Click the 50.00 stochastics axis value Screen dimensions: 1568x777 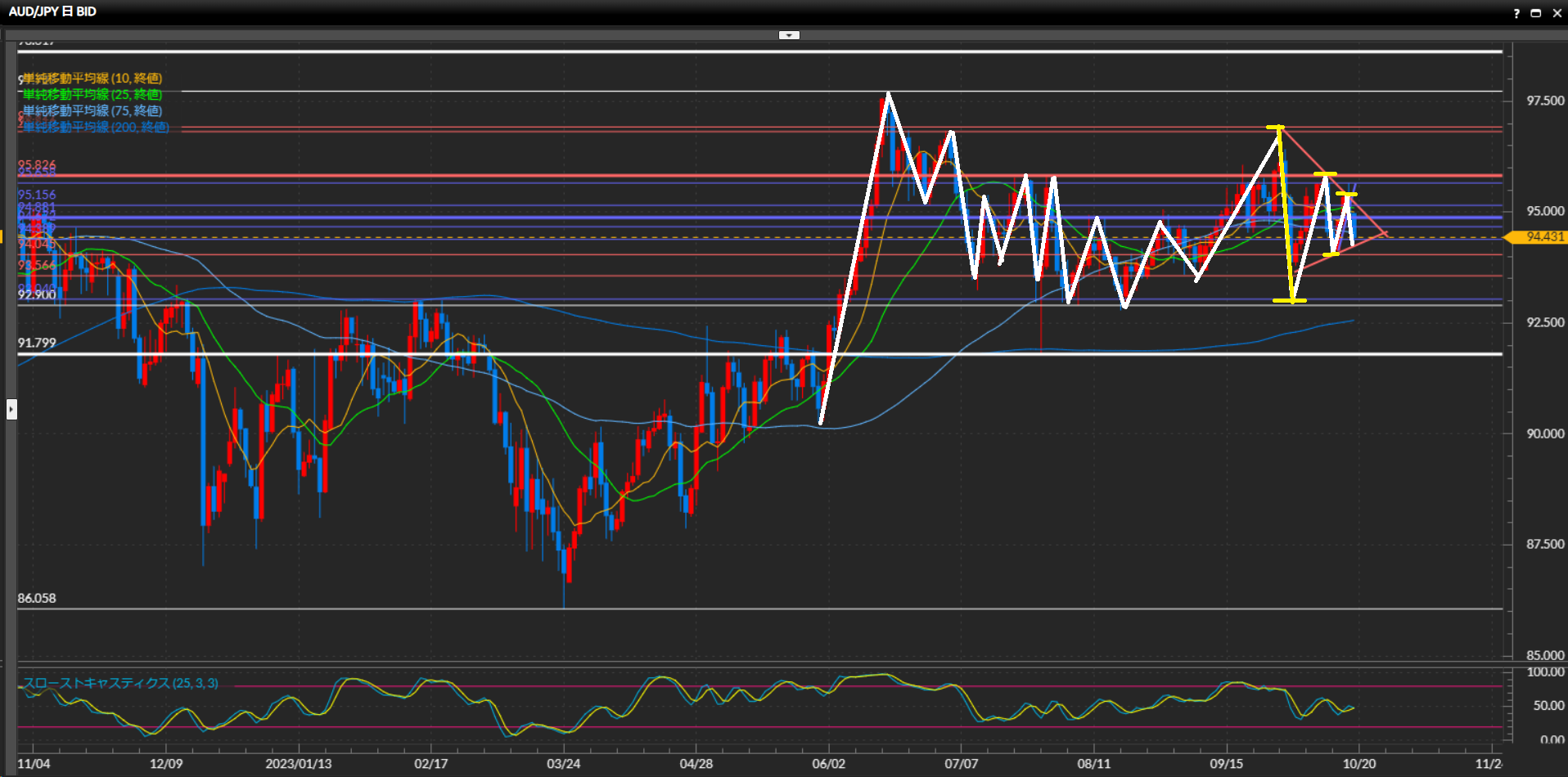coord(1548,705)
